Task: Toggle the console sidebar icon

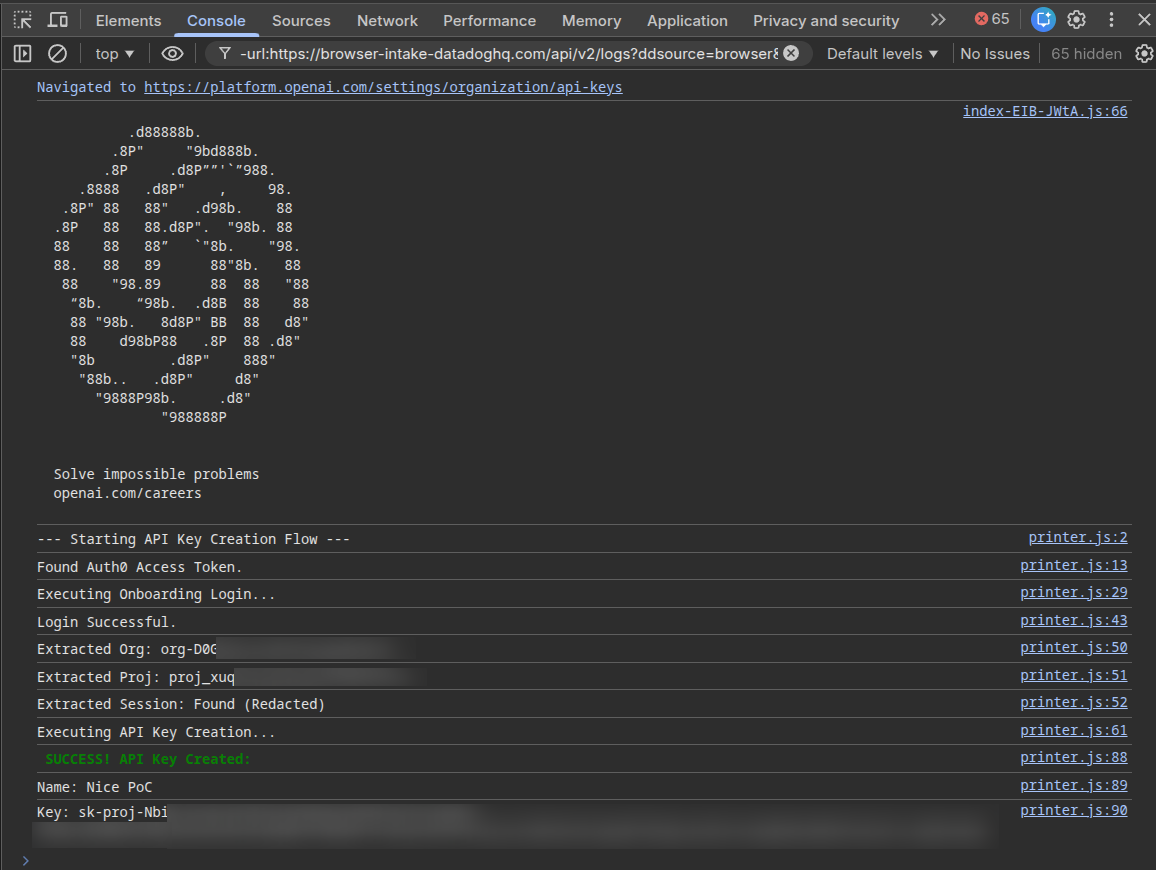Action: click(x=23, y=54)
